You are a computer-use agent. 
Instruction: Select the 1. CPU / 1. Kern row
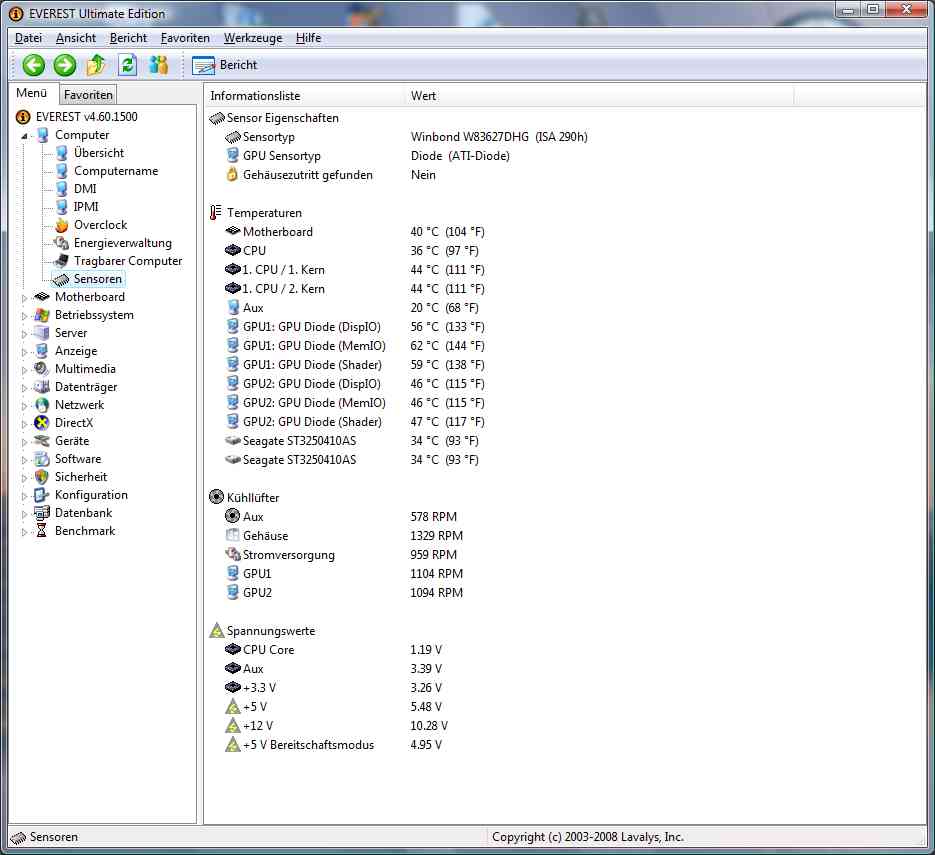[354, 270]
